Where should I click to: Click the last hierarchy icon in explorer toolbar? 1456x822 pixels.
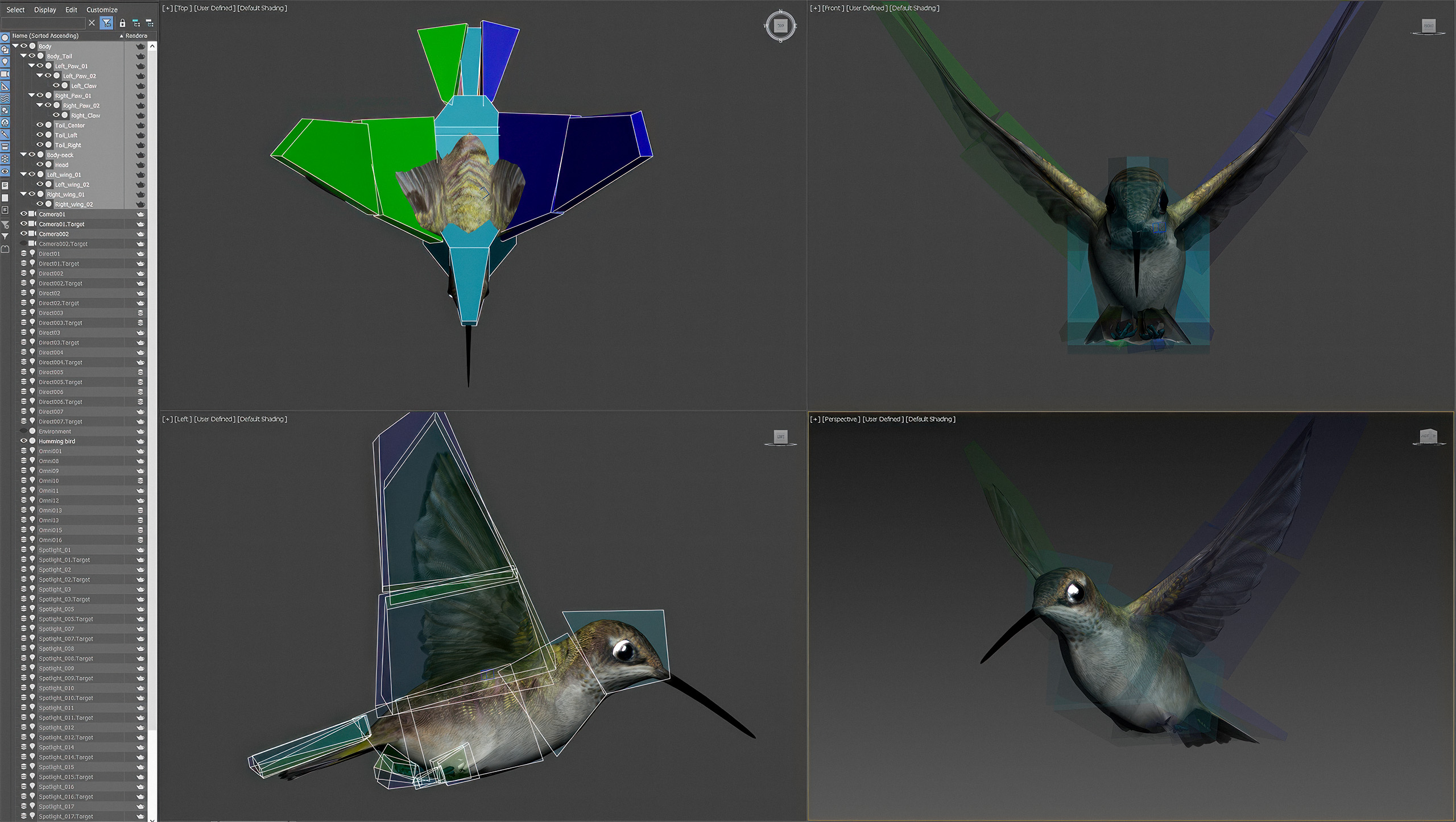tap(150, 23)
